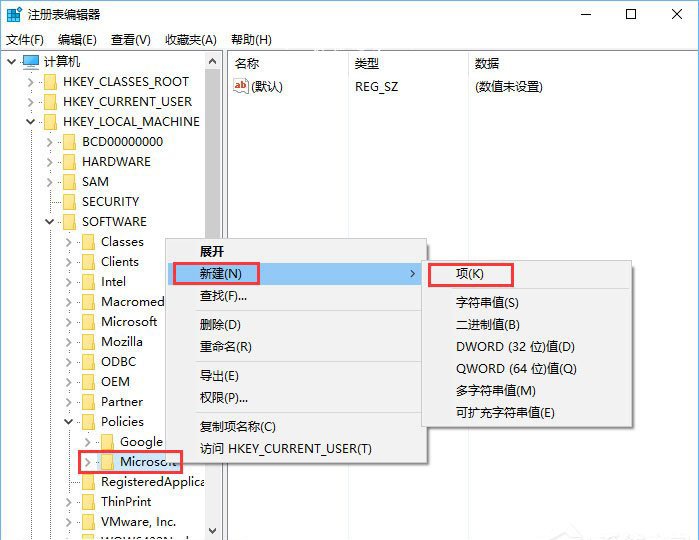Image resolution: width=699 pixels, height=540 pixels.
Task: Expand HKEY_CLASSES_ROOT with its arrow
Action: pos(30,82)
